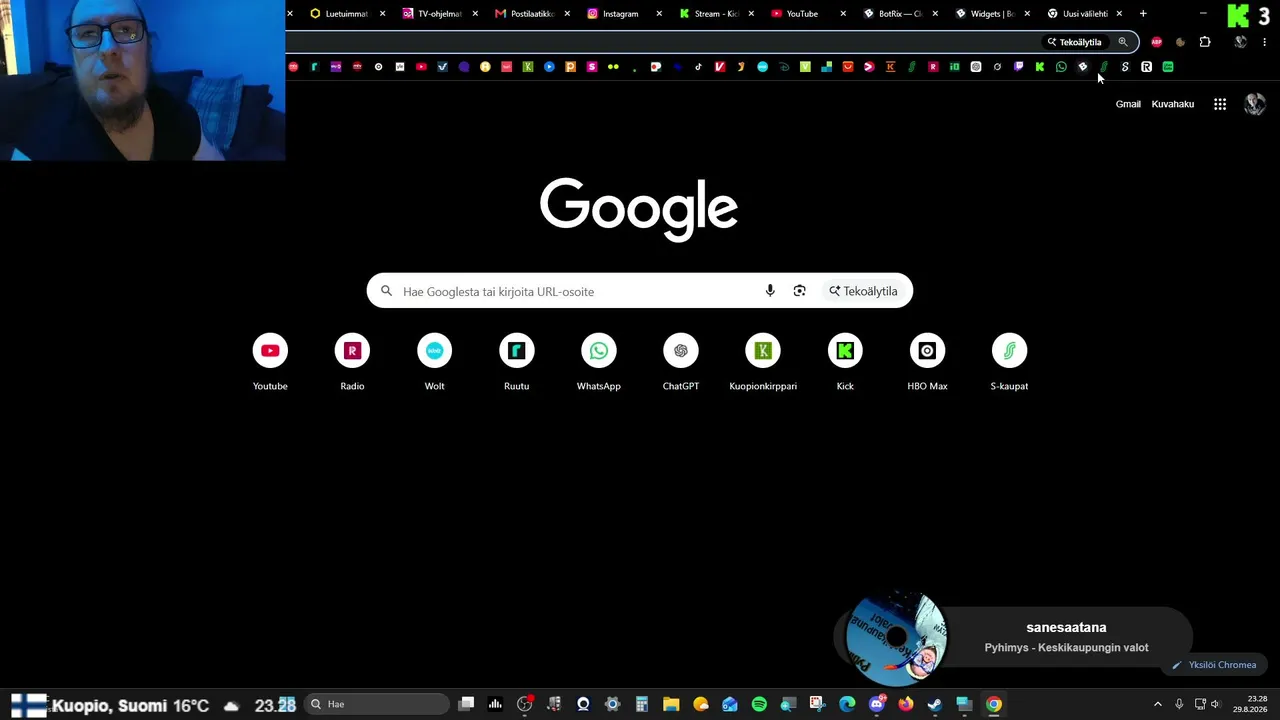Open the Chrome extensions puzzle icon
The width and height of the screenshot is (1280, 720).
click(1205, 42)
